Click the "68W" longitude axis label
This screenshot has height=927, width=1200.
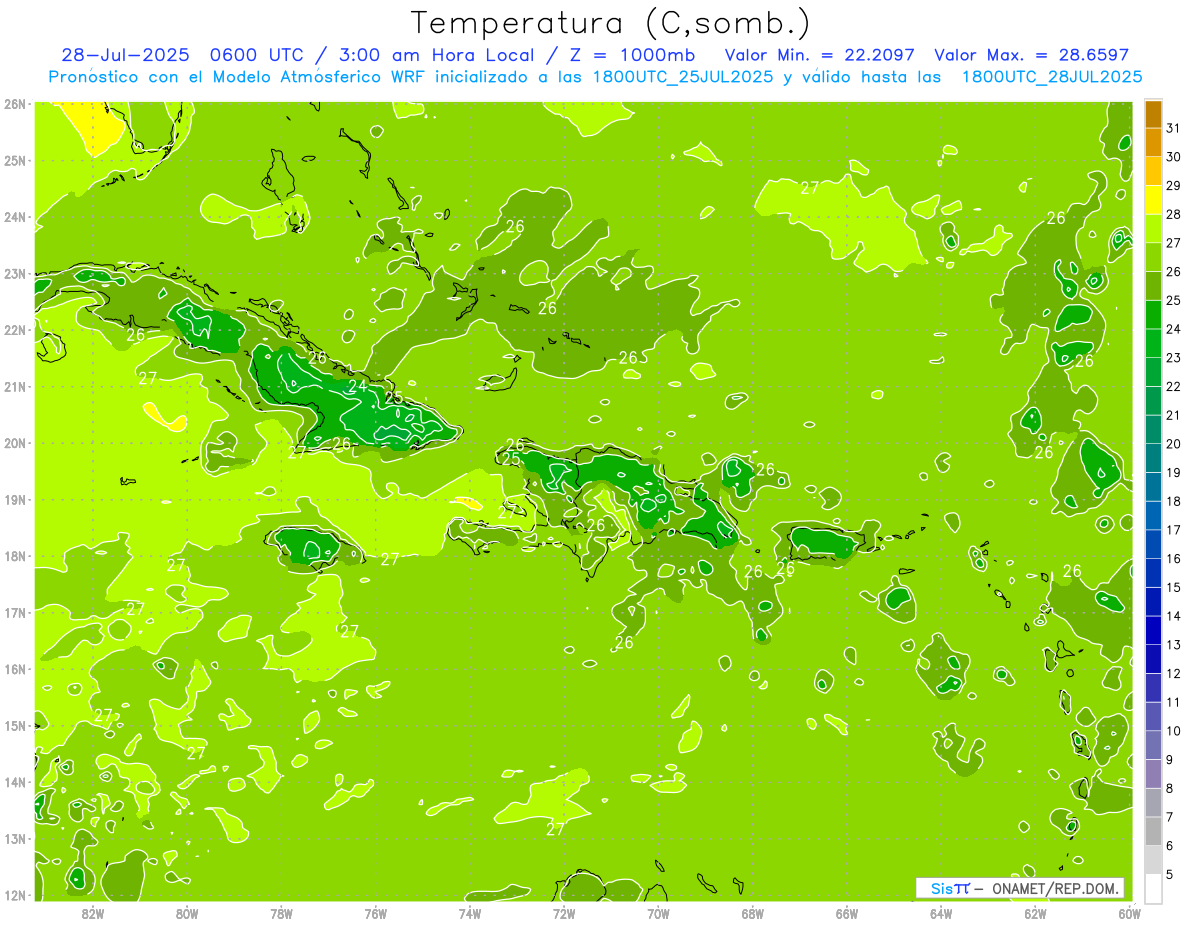pyautogui.click(x=753, y=912)
